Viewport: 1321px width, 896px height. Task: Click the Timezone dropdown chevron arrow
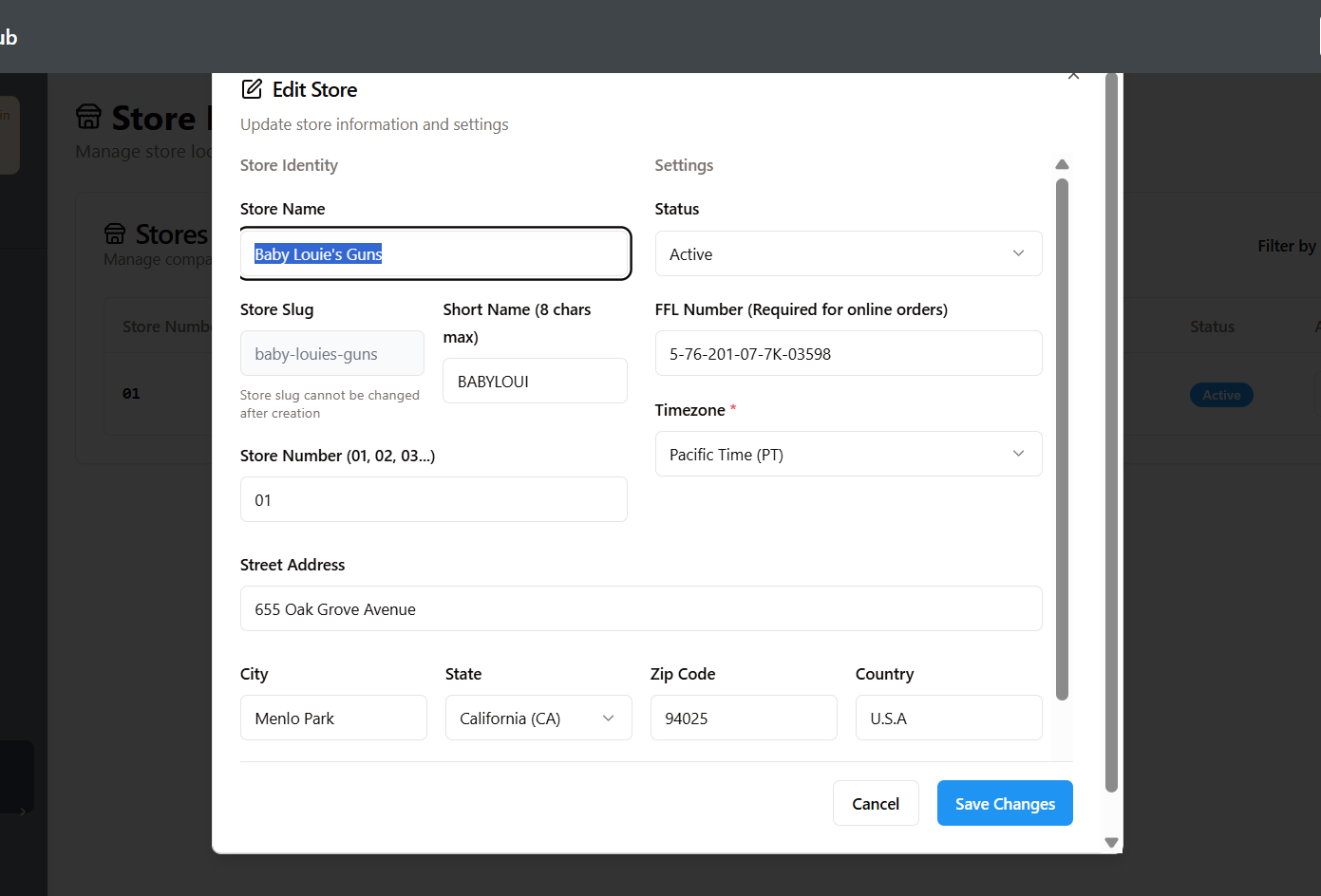(x=1018, y=454)
